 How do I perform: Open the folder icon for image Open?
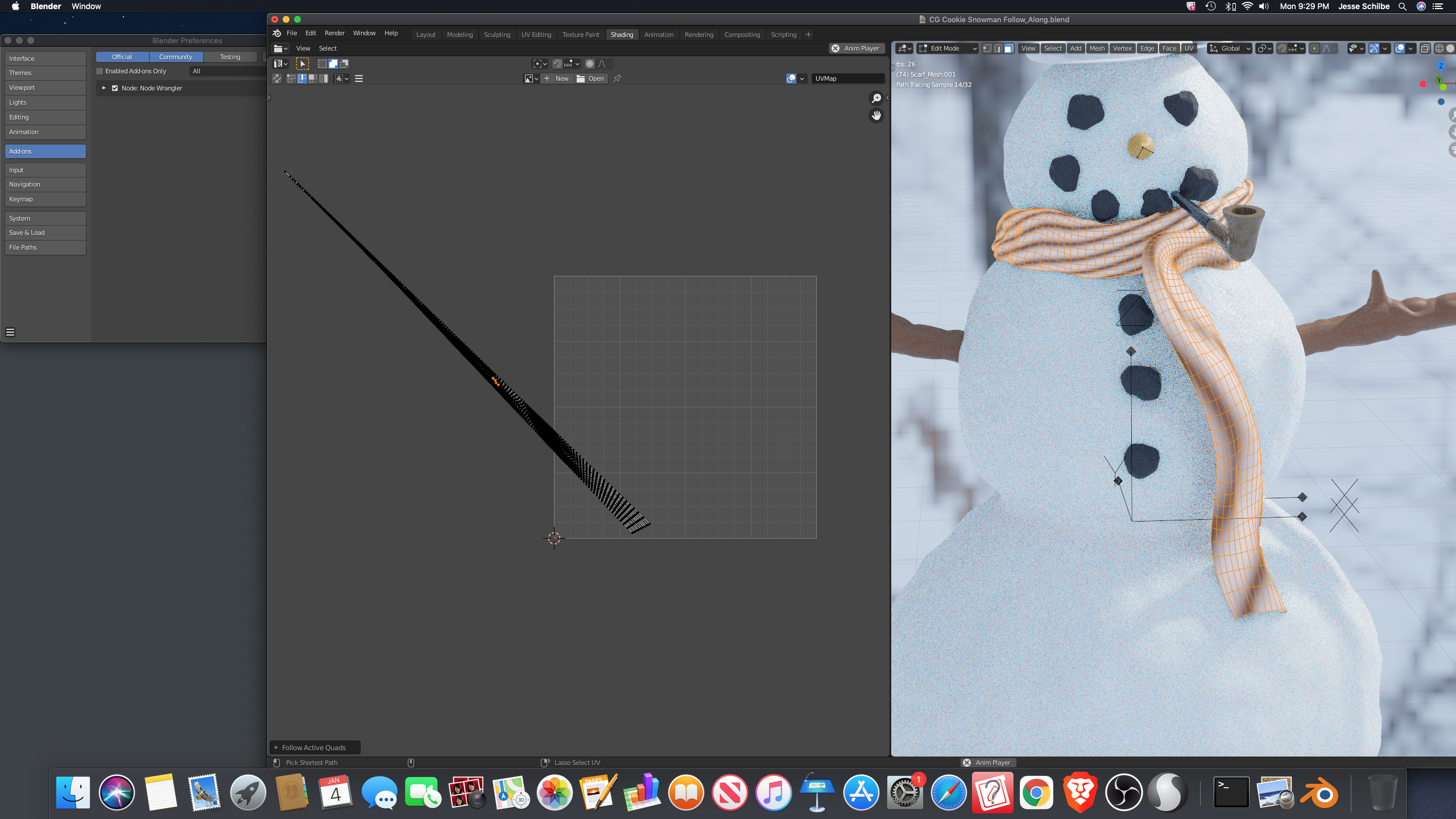click(x=581, y=78)
